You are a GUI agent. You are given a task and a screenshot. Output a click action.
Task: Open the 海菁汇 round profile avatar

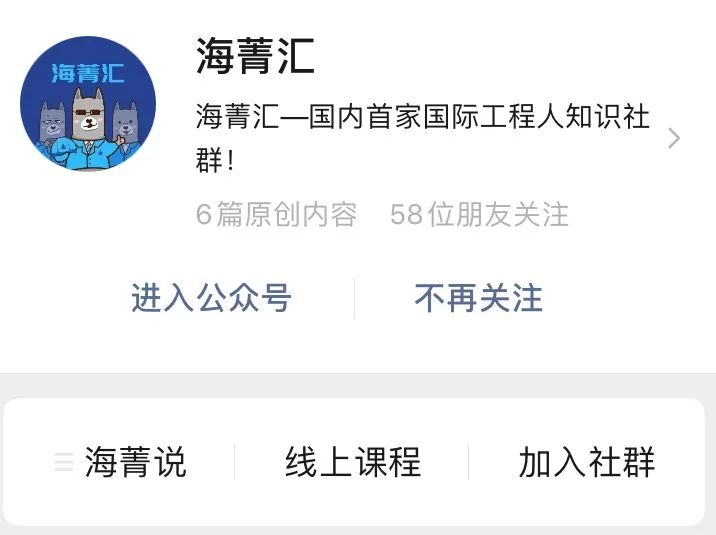(x=88, y=104)
